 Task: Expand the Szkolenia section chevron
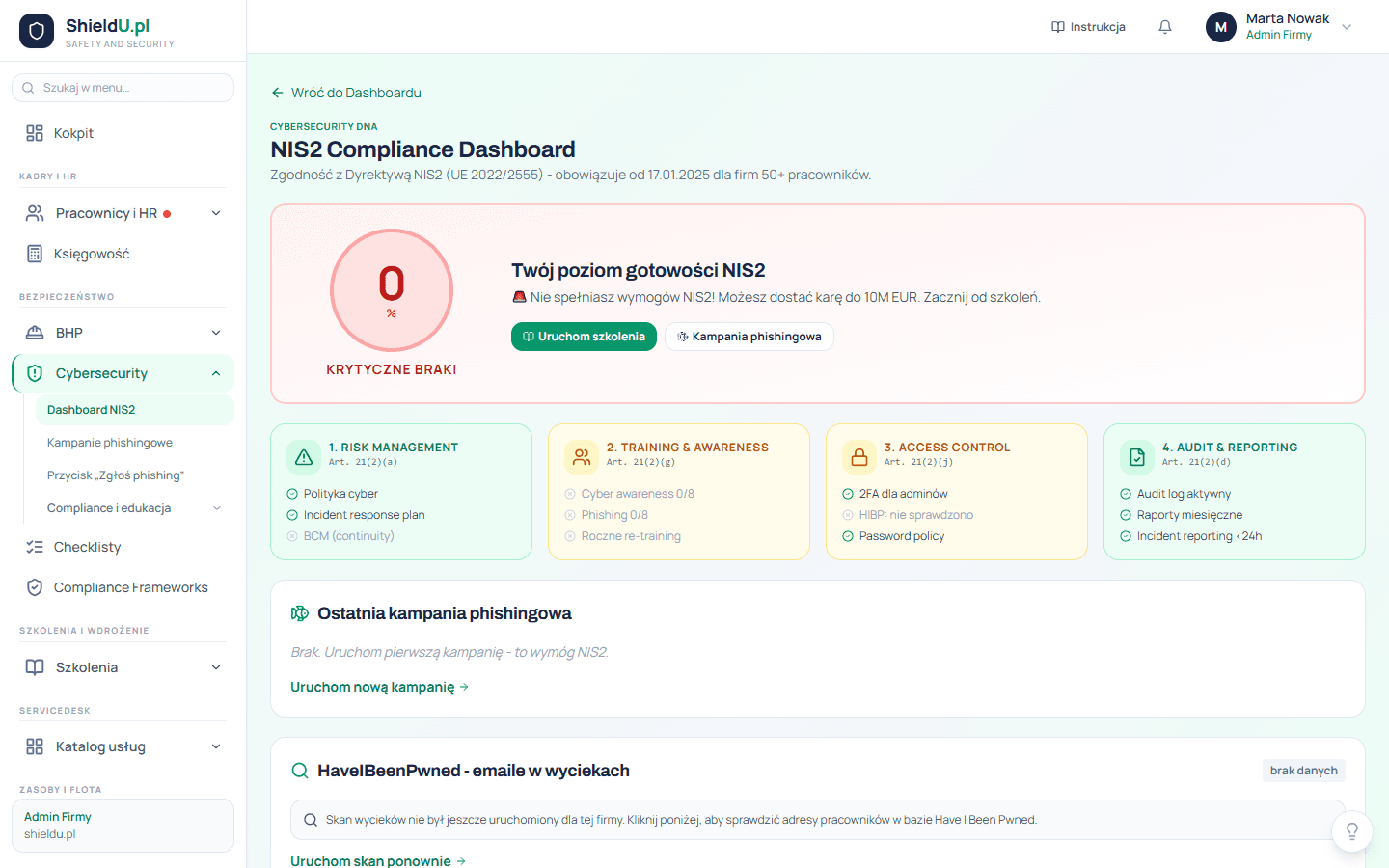(x=216, y=667)
